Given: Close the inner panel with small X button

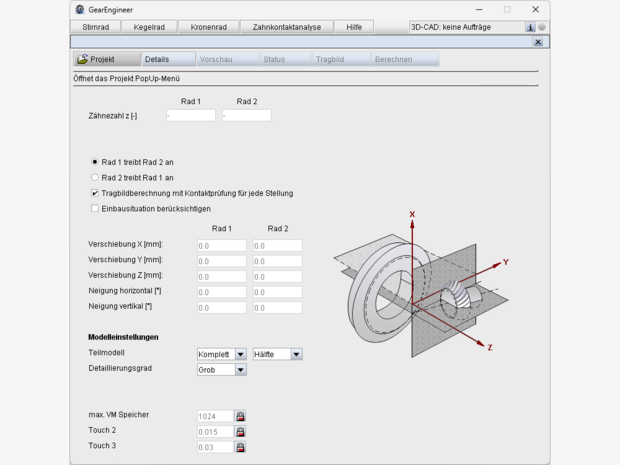Looking at the screenshot, I should click(538, 42).
